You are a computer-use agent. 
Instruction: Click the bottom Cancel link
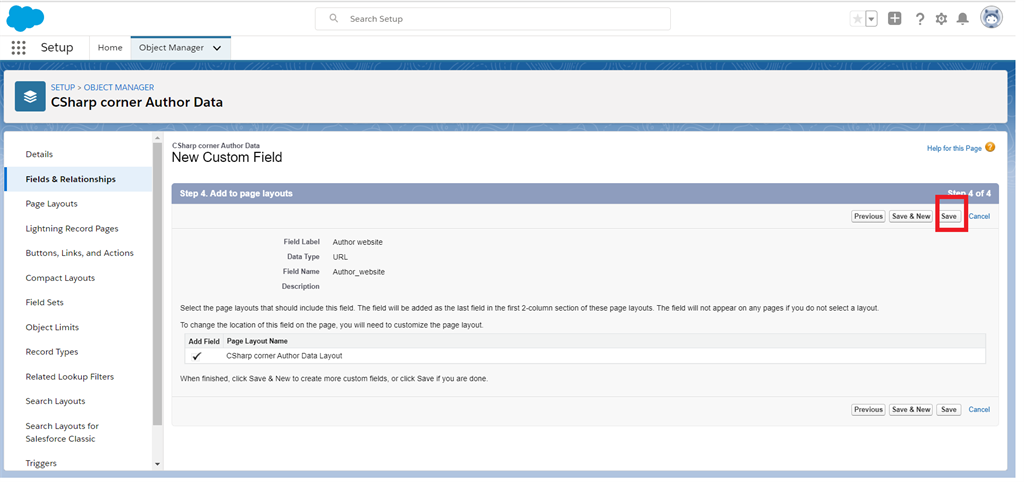point(979,410)
